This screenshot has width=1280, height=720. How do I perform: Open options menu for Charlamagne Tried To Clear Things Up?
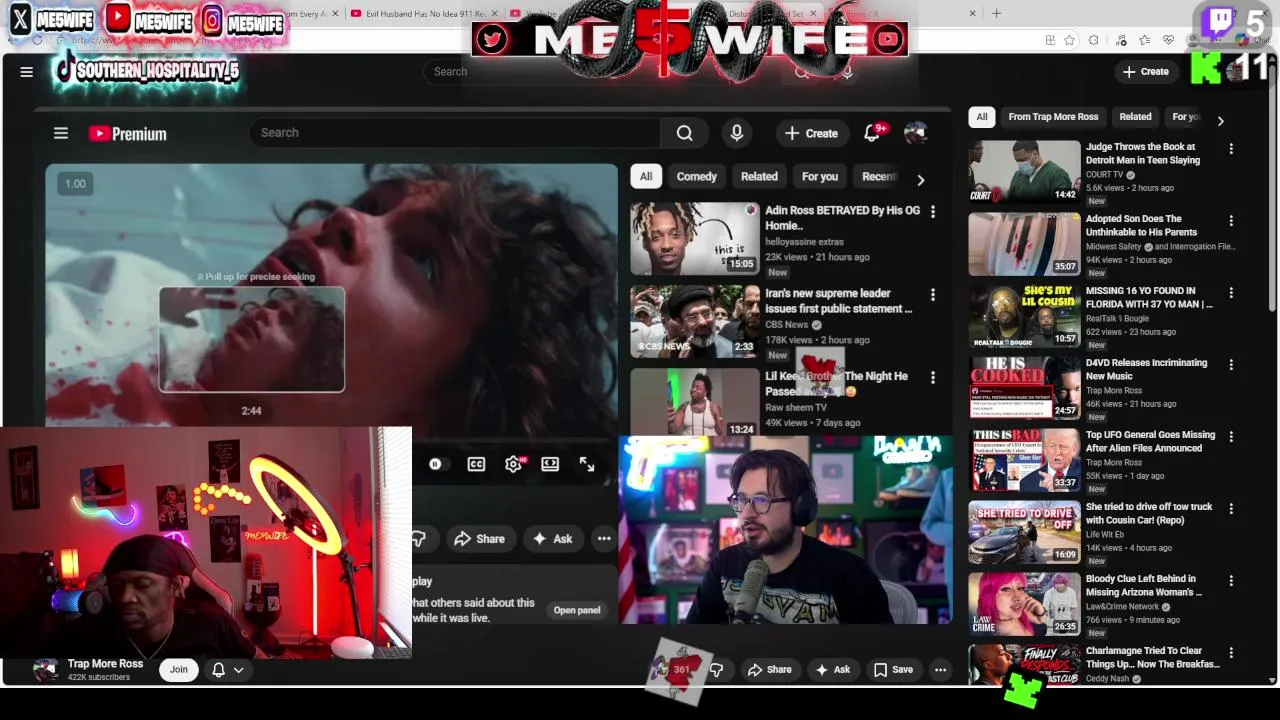pyautogui.click(x=1231, y=653)
